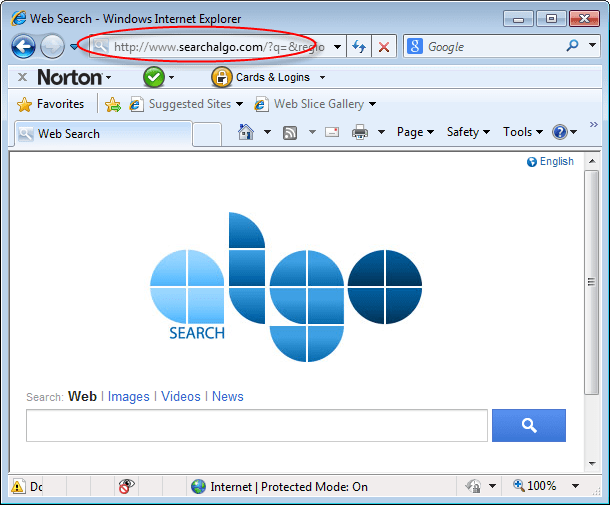Open the Safety menu
Screen dimensions: 610x505
point(468,132)
